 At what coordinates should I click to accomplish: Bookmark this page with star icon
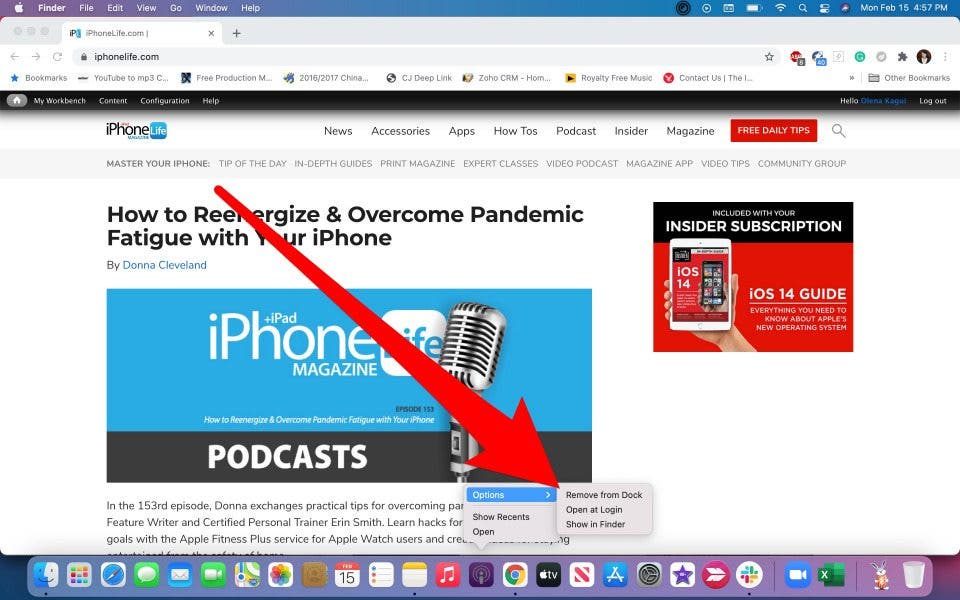coord(769,57)
